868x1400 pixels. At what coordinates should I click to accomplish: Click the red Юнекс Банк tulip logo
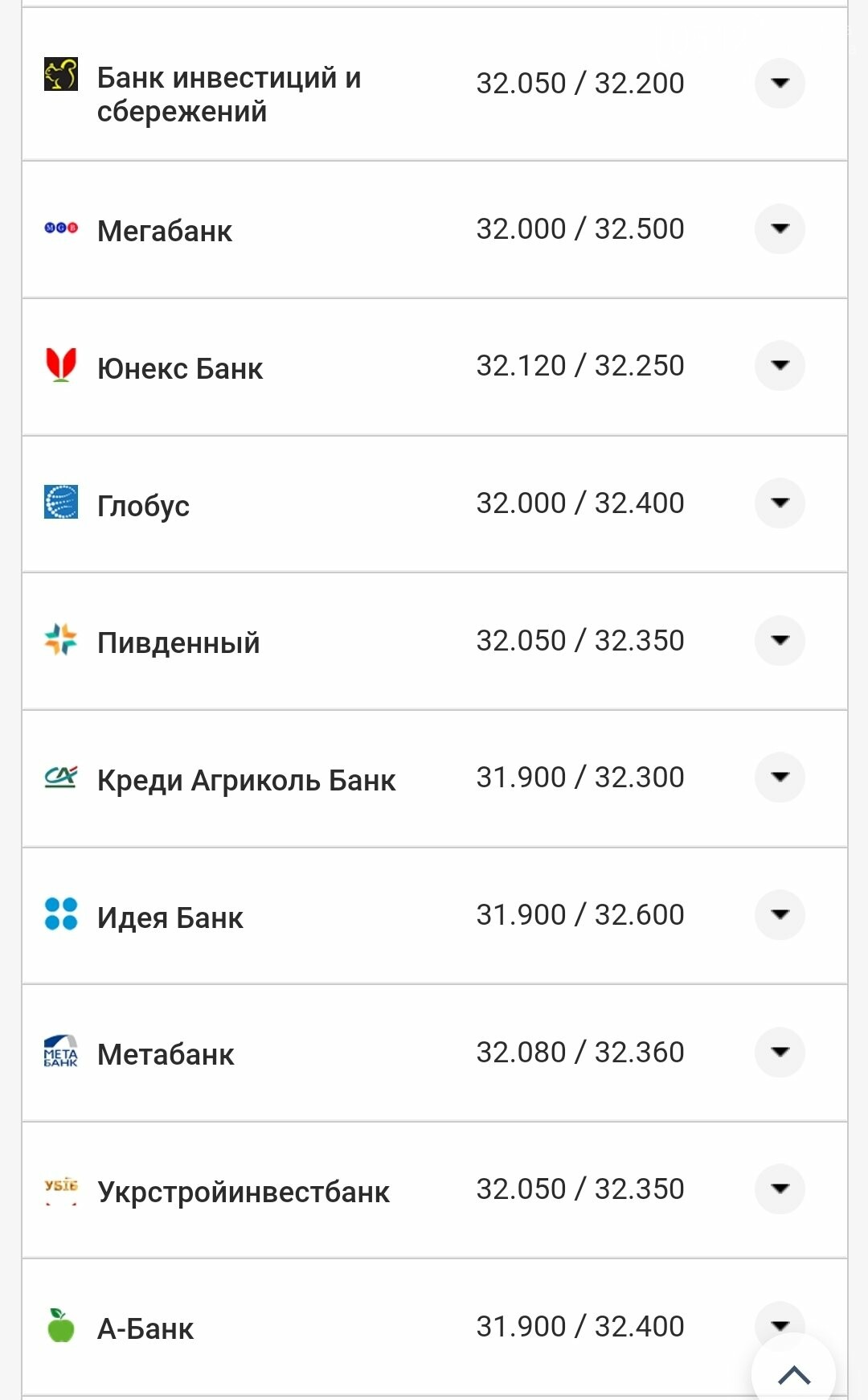61,365
